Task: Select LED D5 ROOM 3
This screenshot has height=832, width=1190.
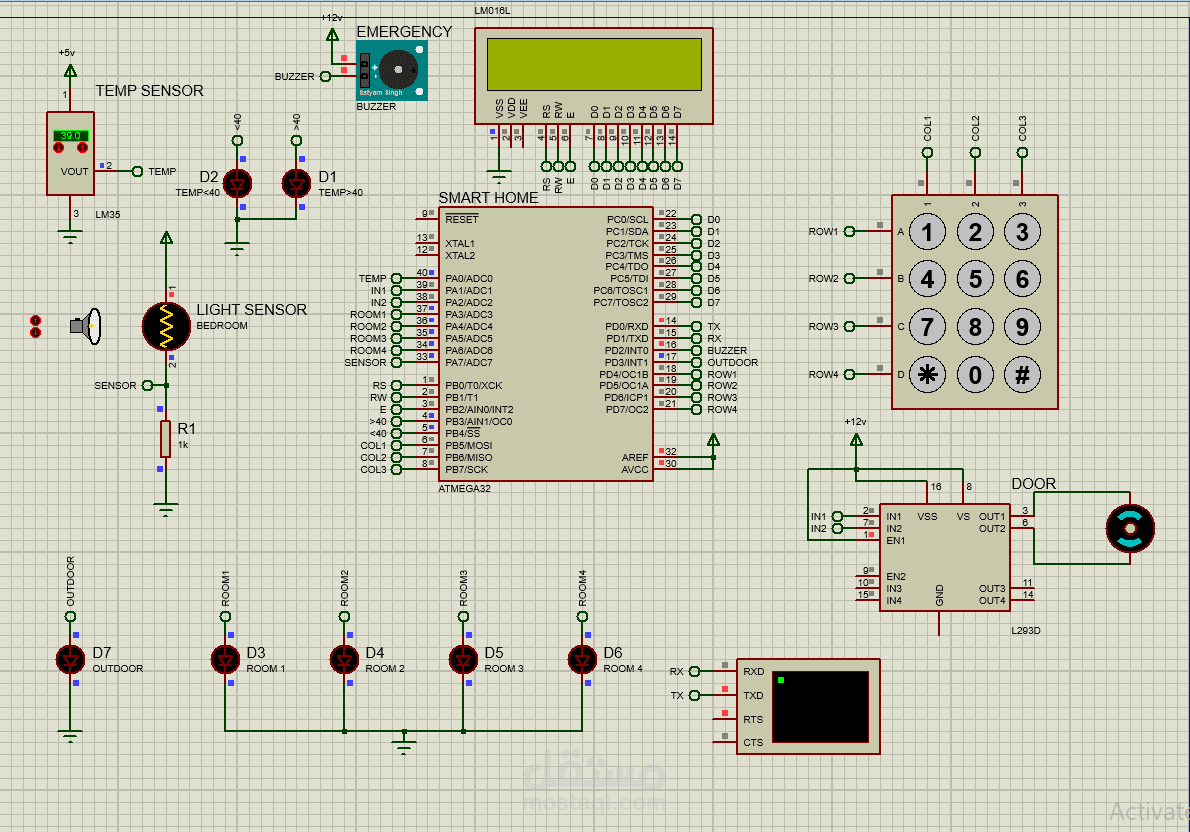Action: pyautogui.click(x=464, y=660)
